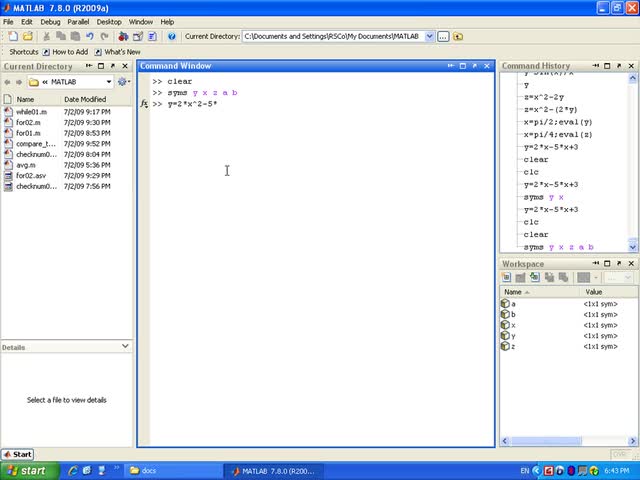The height and width of the screenshot is (480, 640).
Task: Click Import data icon in Workspace toolbar
Action: [535, 278]
